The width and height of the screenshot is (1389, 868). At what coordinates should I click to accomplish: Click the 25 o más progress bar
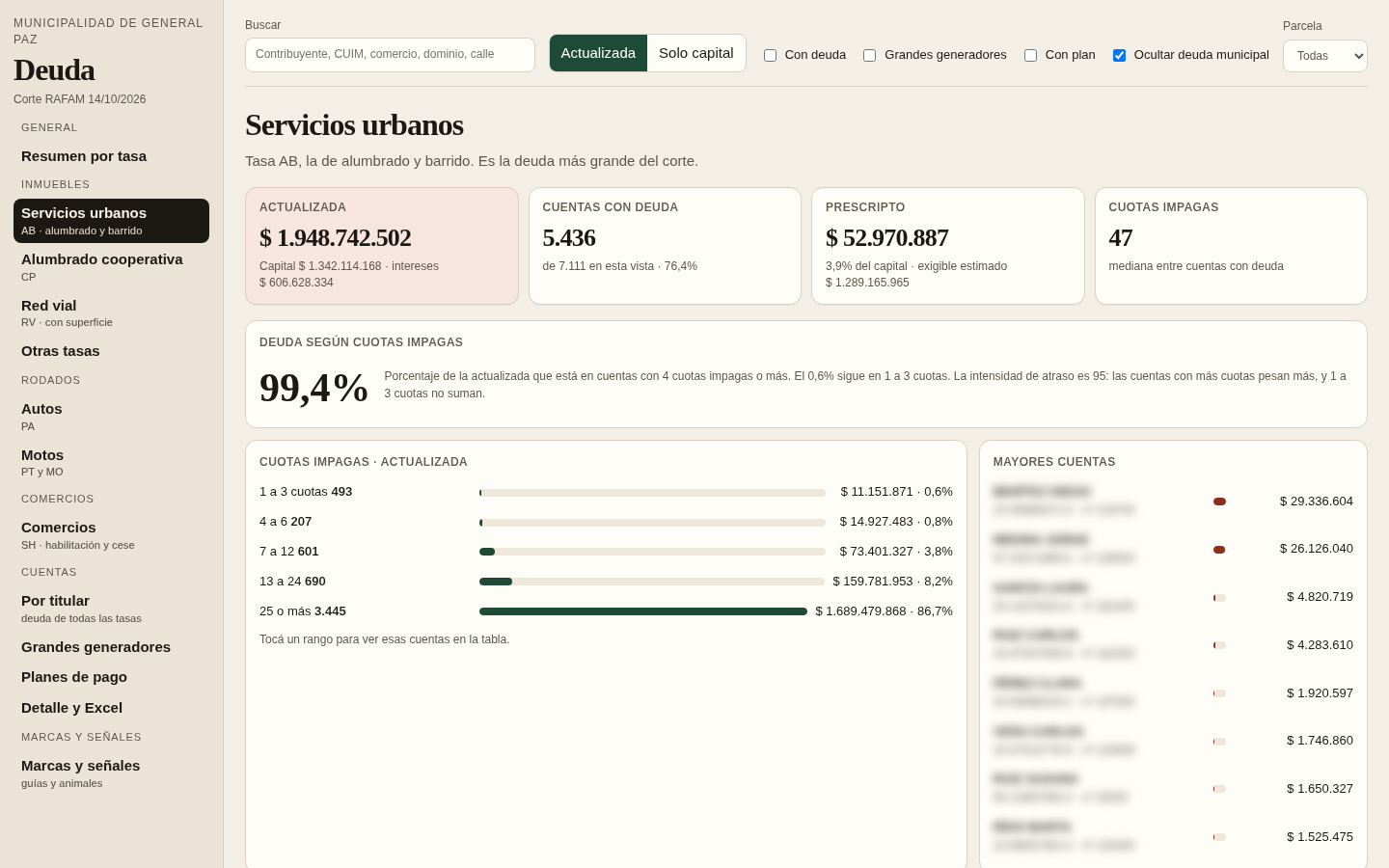point(643,611)
